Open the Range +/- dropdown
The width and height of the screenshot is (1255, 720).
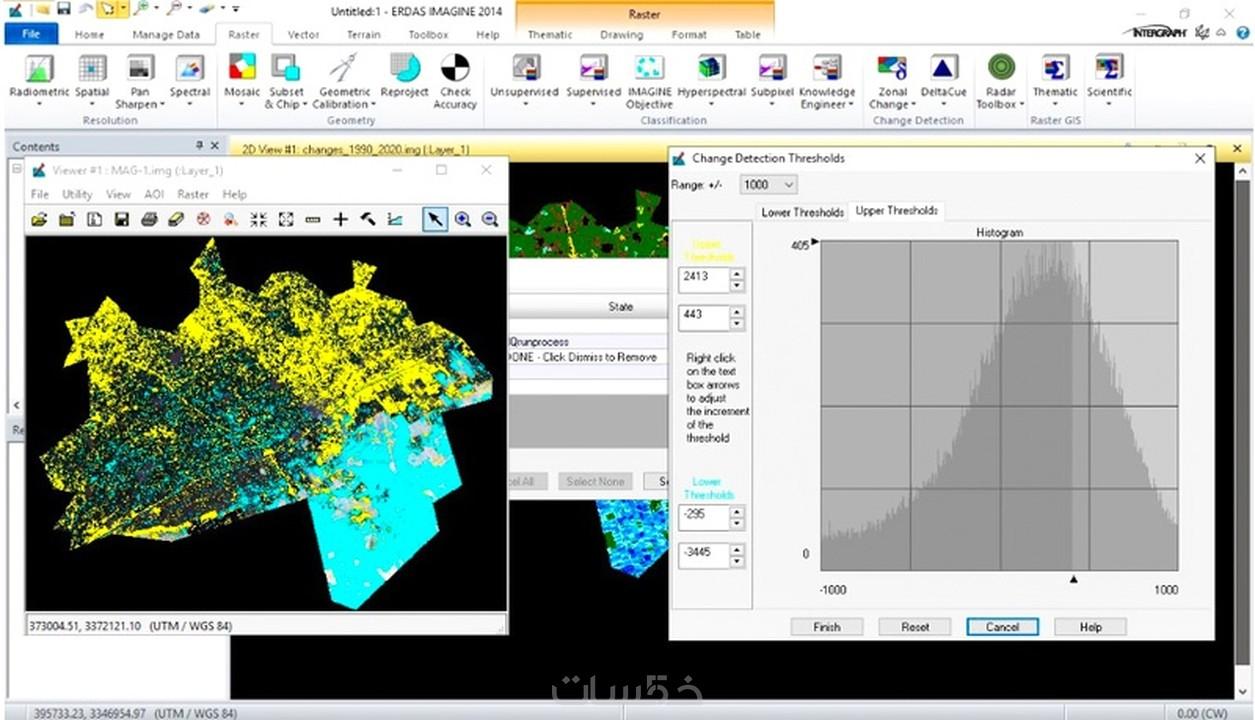coord(768,184)
